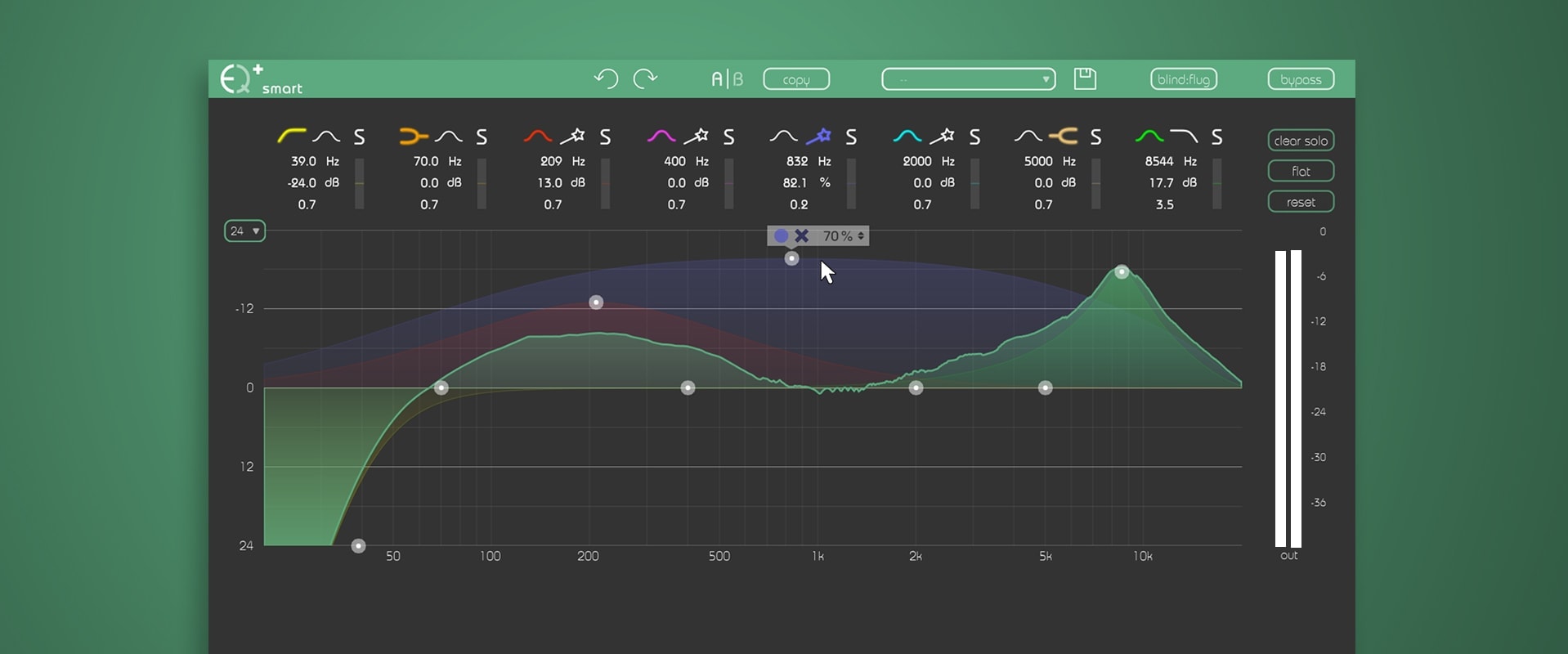This screenshot has height=654, width=1568.
Task: Click the EQ node at the bottom near 39 Hz
Action: point(358,545)
